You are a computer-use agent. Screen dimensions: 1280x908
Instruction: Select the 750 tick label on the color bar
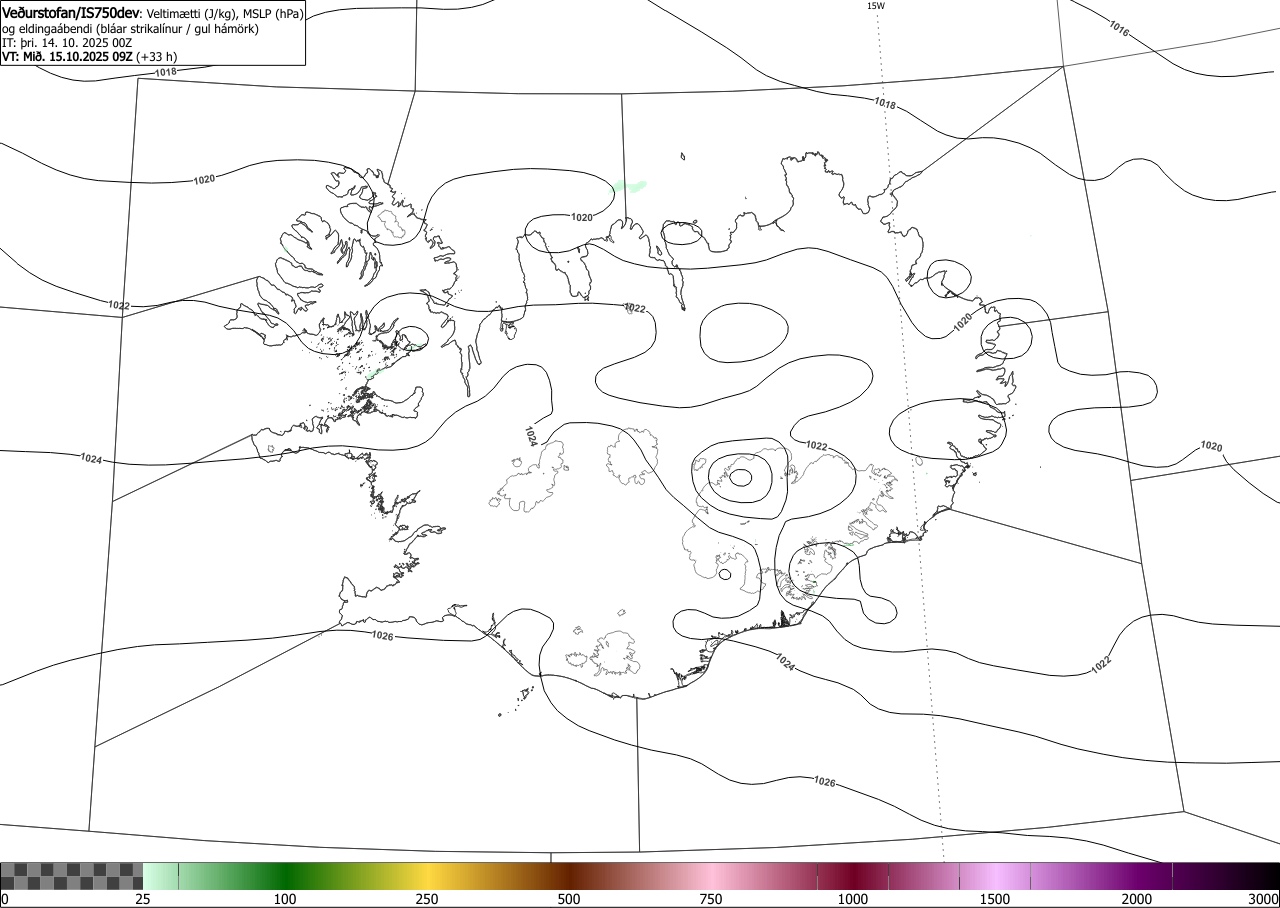(x=711, y=899)
